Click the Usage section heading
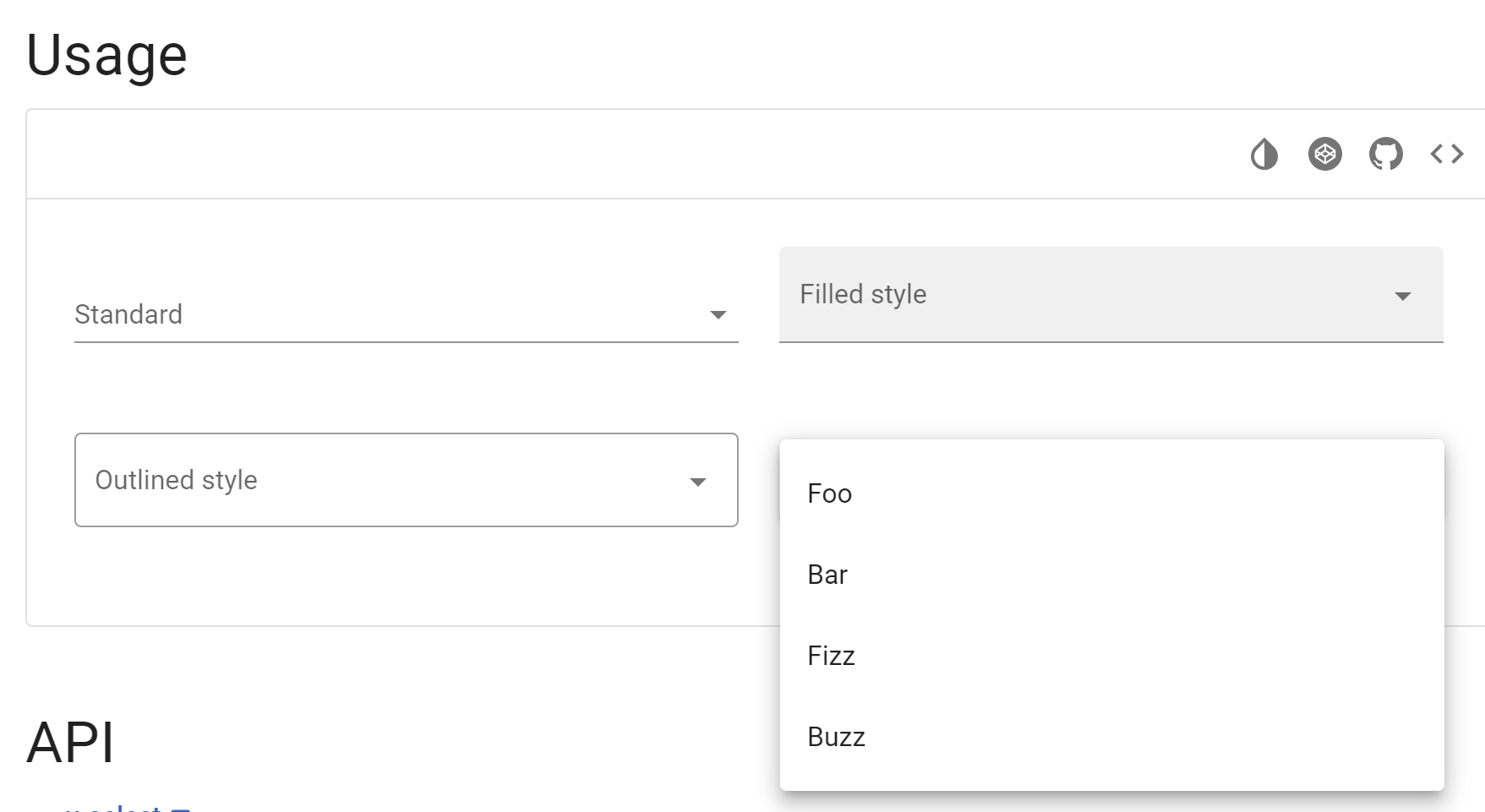Viewport: 1485px width, 812px height. (106, 56)
